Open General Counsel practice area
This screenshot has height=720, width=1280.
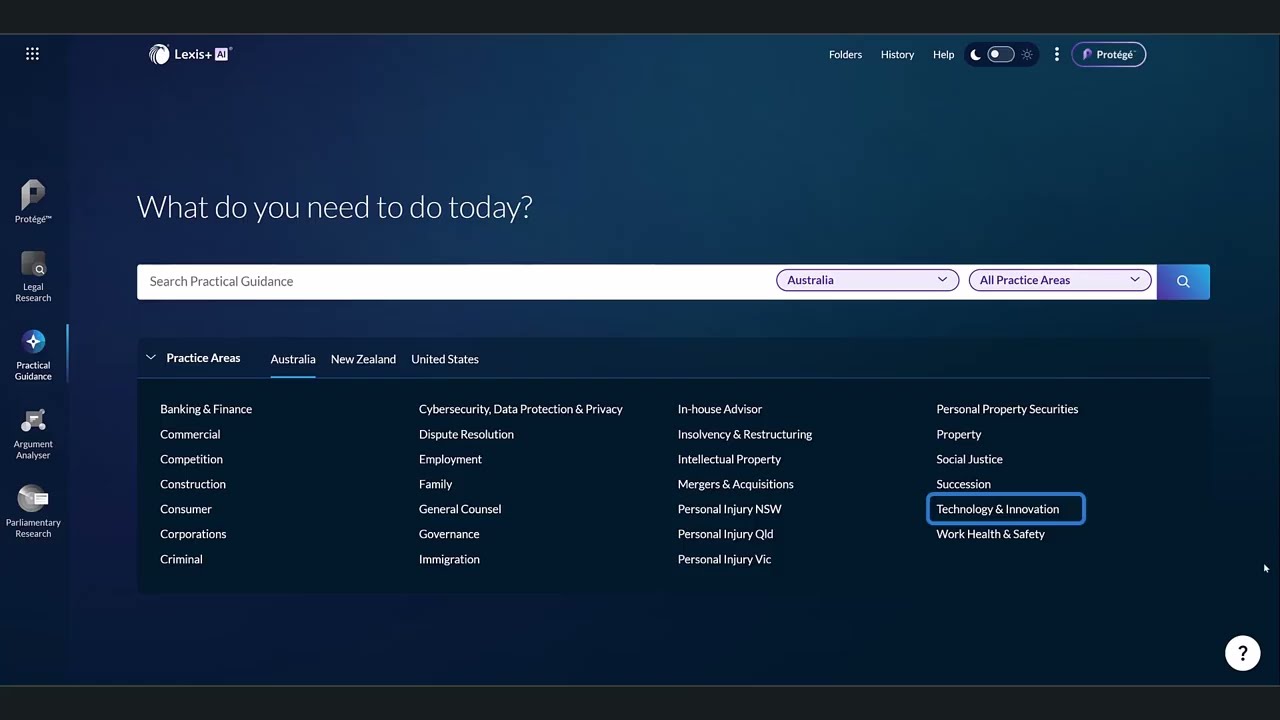pos(460,509)
